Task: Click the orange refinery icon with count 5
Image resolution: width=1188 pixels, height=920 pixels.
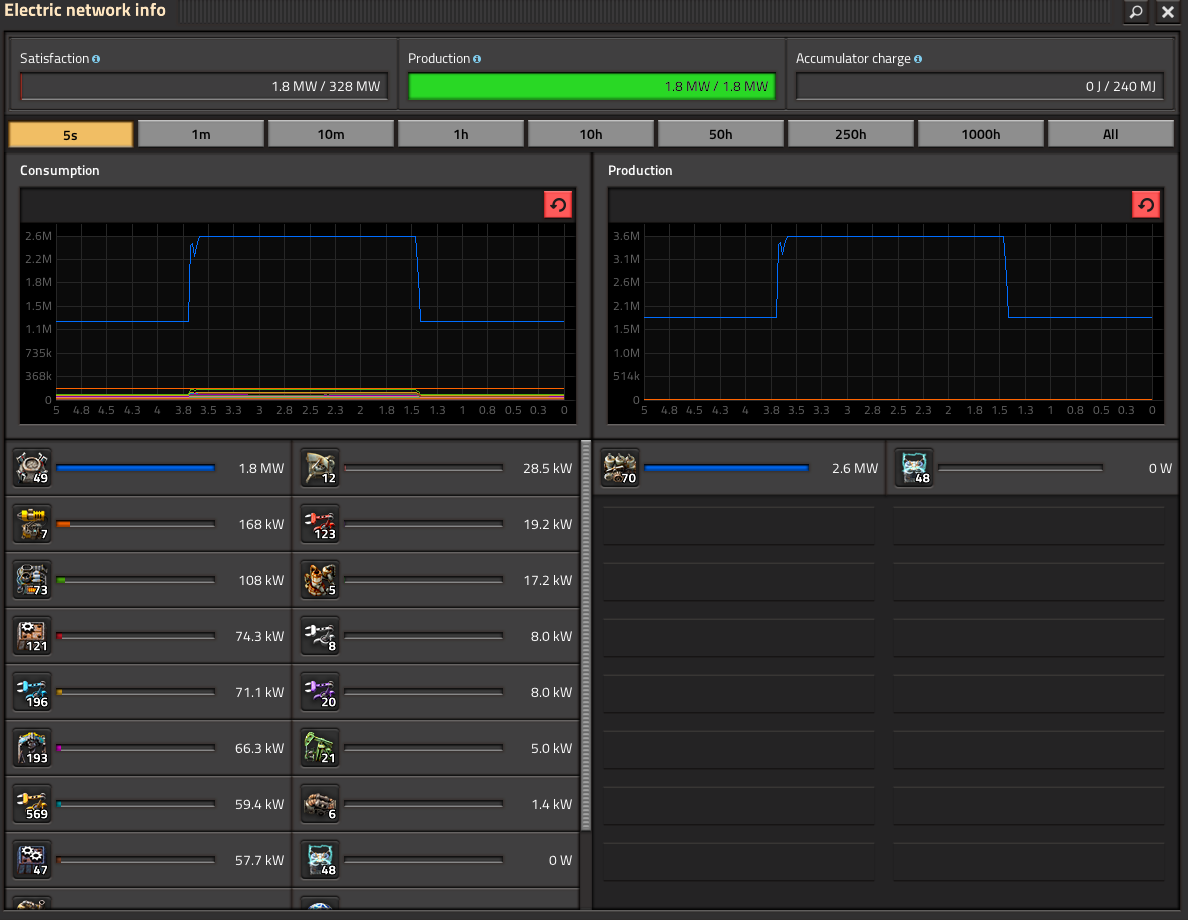Action: point(320,580)
